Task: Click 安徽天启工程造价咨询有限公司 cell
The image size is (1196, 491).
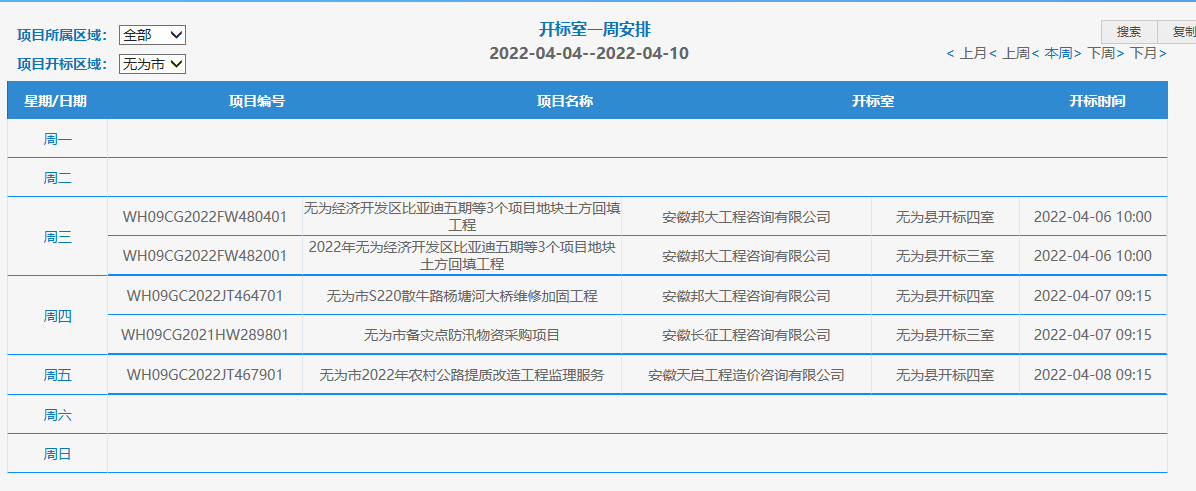Action: coord(746,375)
